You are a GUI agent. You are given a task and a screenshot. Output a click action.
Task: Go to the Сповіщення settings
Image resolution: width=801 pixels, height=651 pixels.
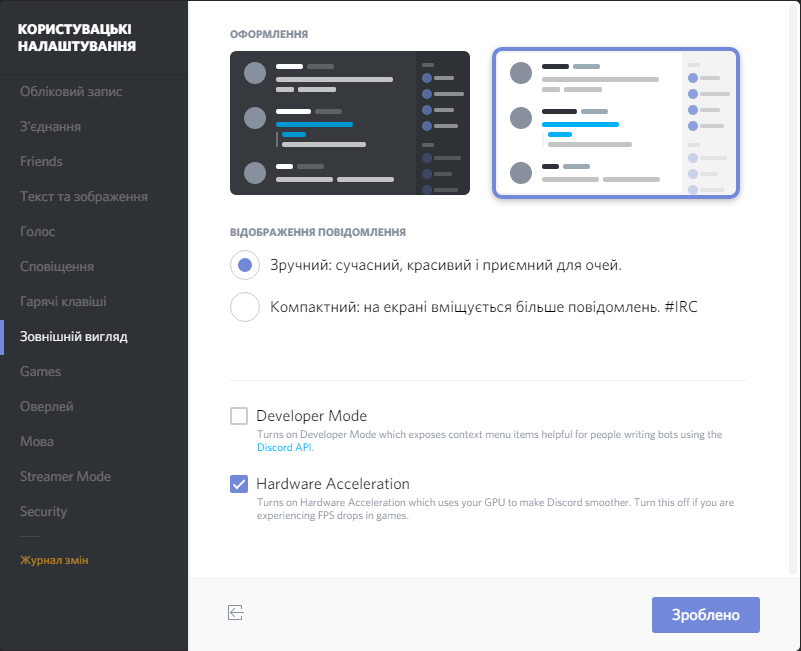[x=57, y=267]
